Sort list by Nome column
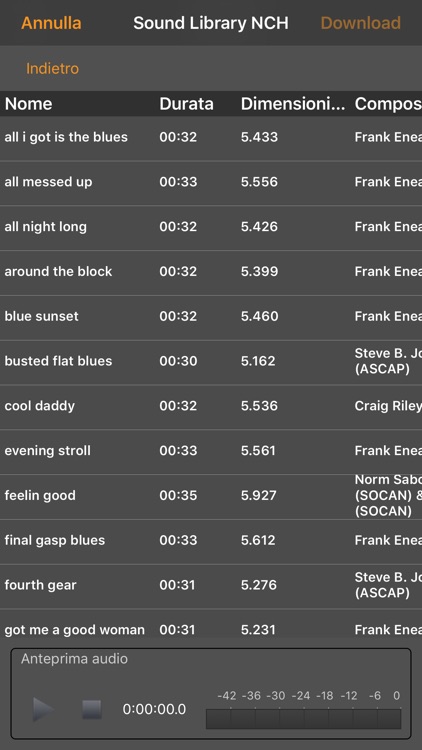 point(28,104)
